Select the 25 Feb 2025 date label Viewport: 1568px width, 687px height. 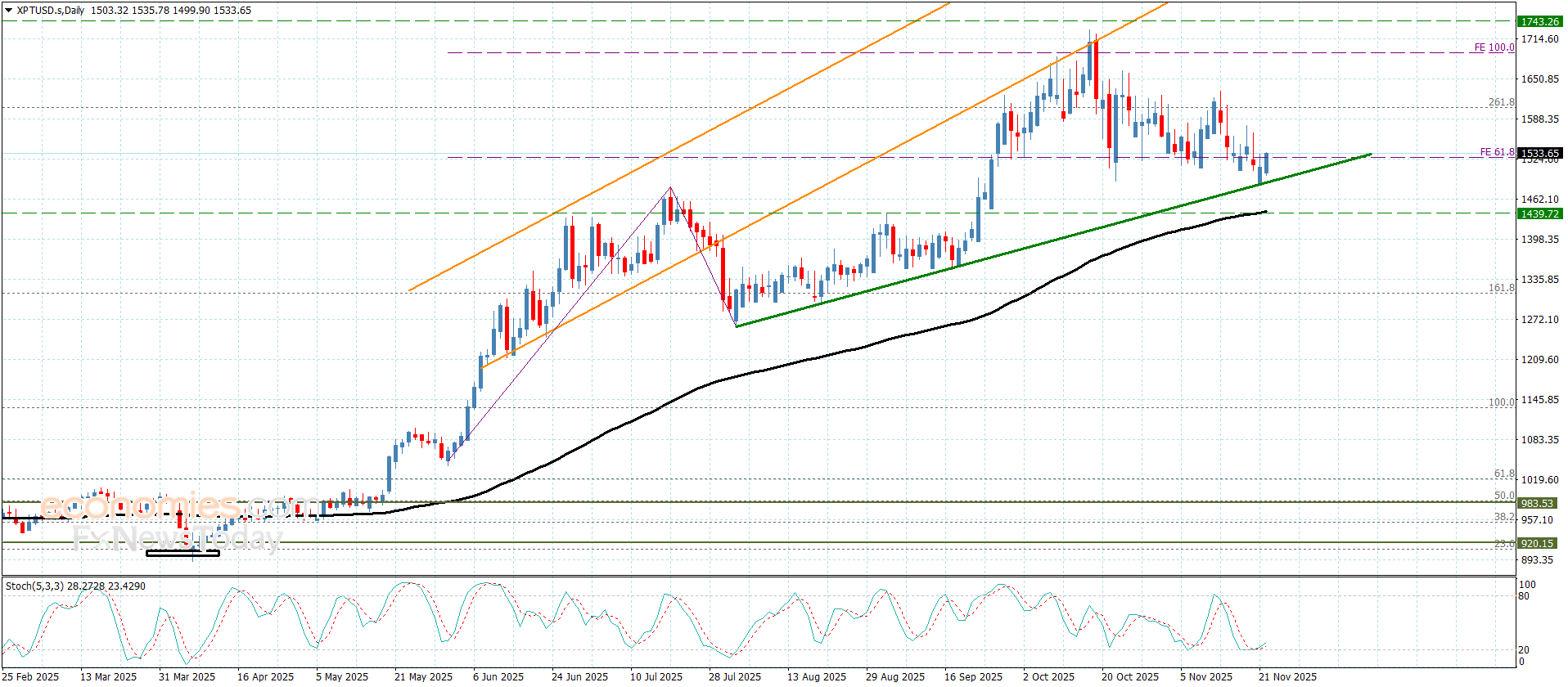pos(30,676)
